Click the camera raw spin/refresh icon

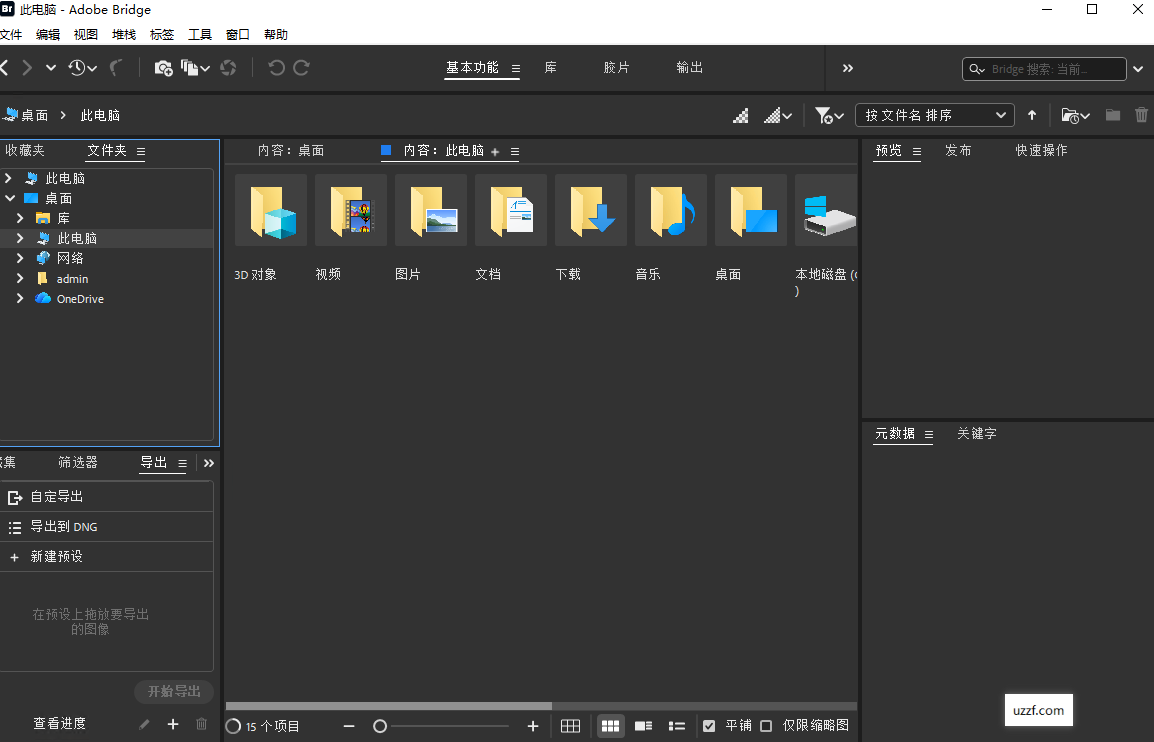pos(228,68)
